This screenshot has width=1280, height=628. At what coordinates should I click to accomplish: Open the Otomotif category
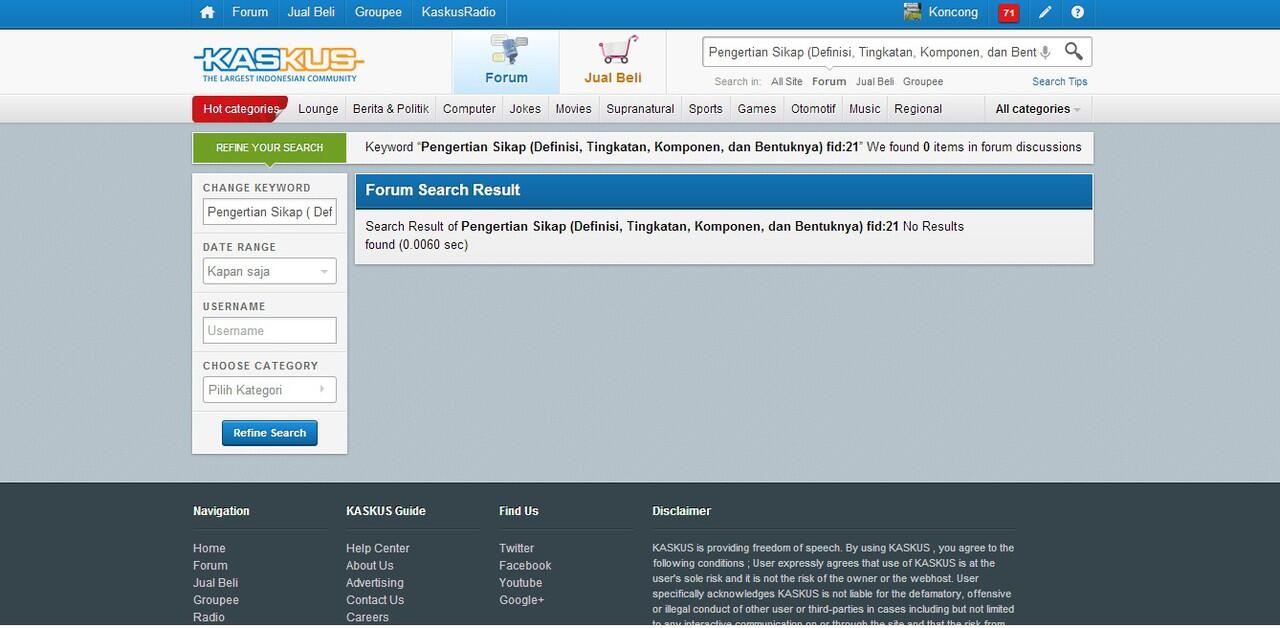click(x=813, y=109)
